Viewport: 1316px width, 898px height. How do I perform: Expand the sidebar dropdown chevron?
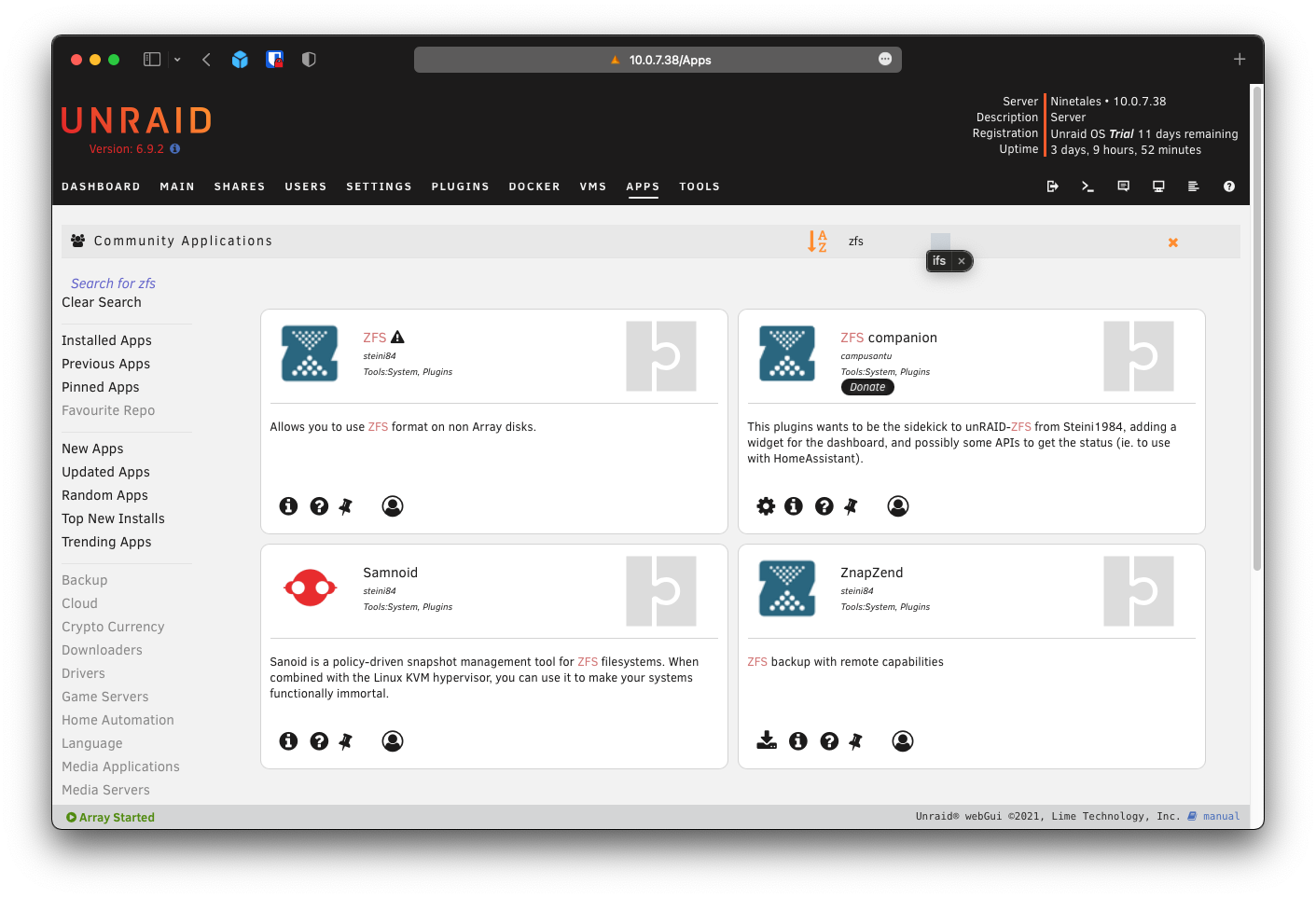coord(177,60)
